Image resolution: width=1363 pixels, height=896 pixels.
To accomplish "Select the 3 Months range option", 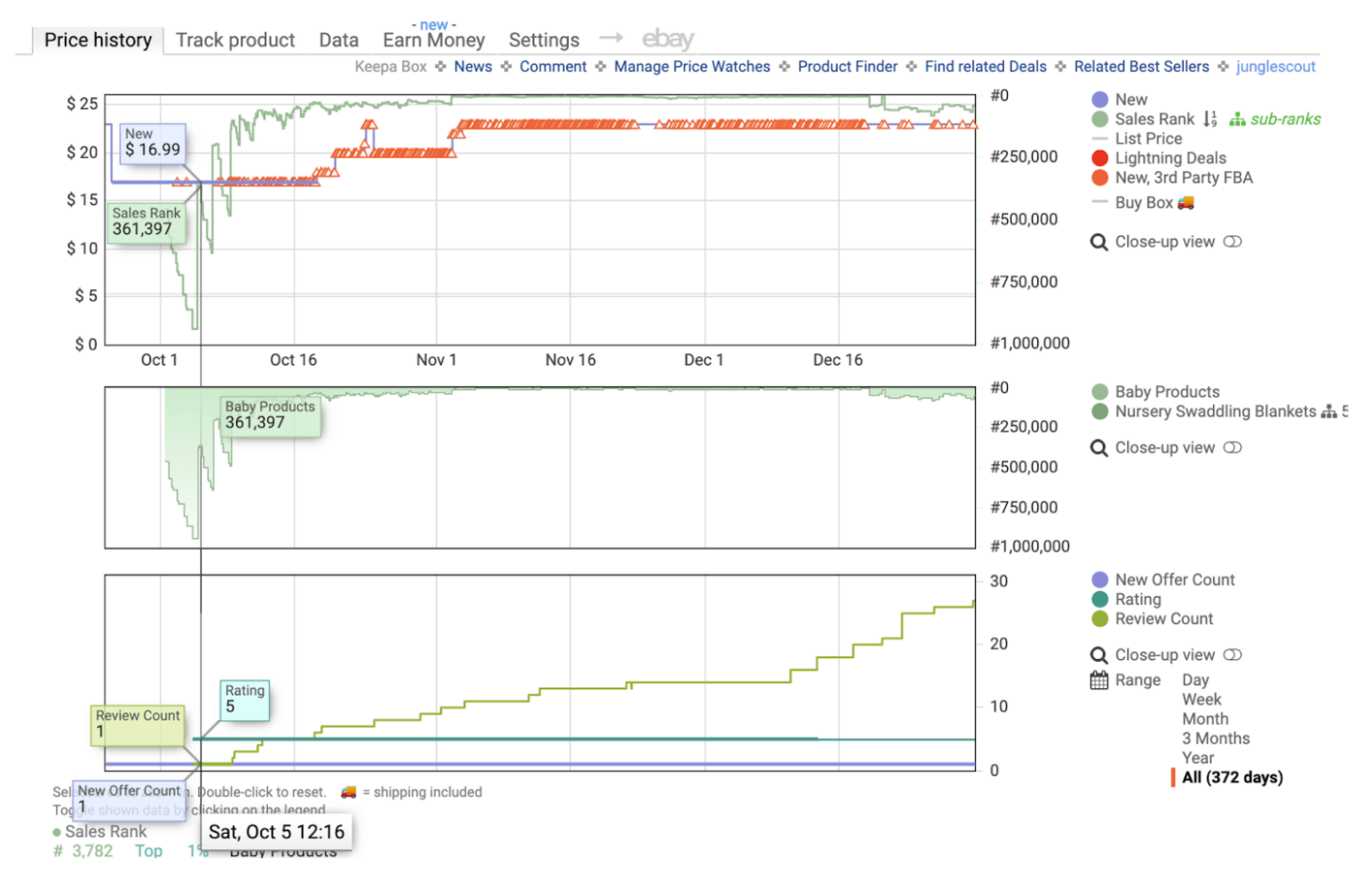I will point(1215,739).
